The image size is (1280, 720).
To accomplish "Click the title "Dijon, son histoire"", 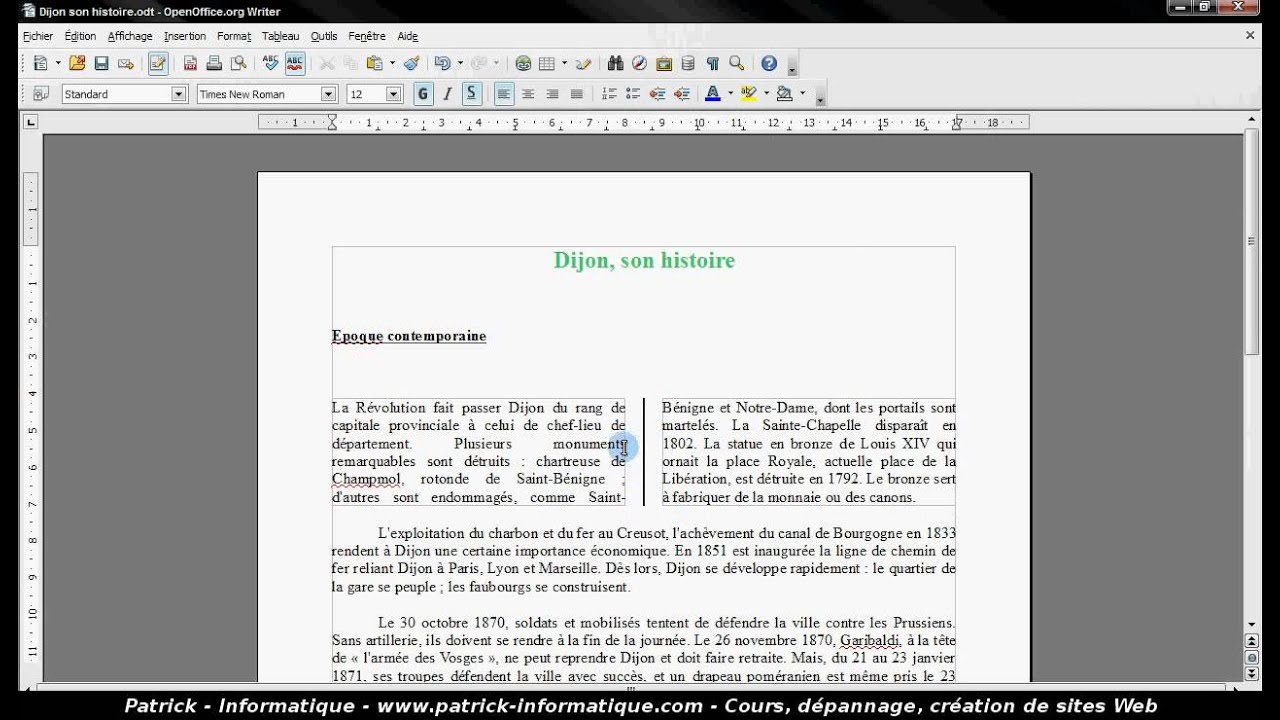I will pos(644,260).
